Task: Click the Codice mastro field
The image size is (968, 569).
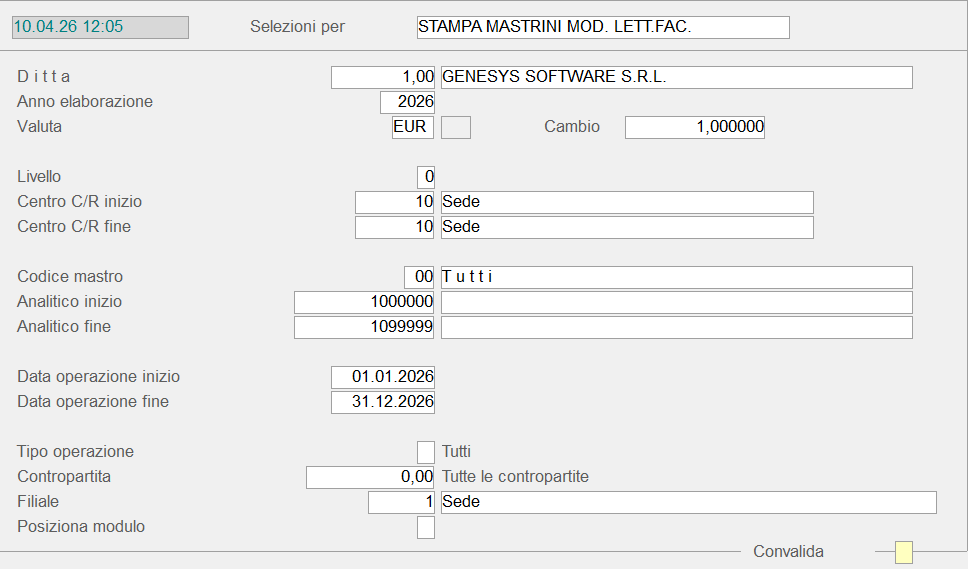Action: pos(419,277)
